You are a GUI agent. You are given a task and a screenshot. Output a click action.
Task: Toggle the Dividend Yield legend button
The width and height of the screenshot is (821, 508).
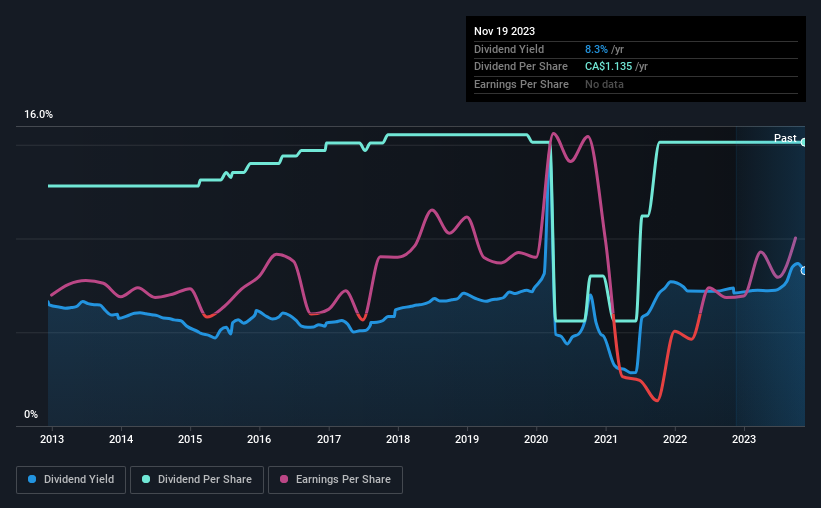point(71,480)
